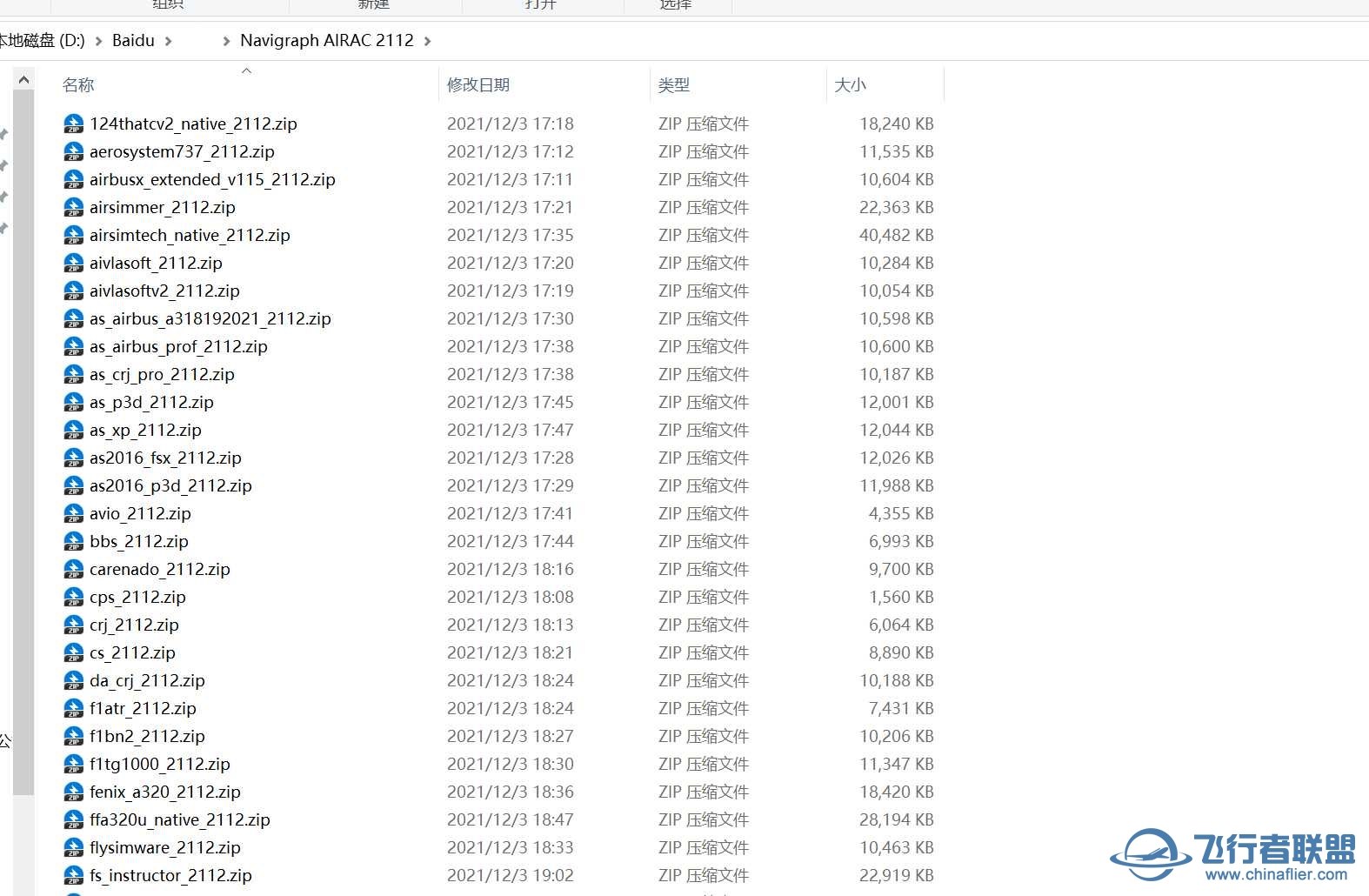Expand chevron after Navigraph AIRAC 2112 breadcrumb
The height and width of the screenshot is (896, 1369).
coord(427,41)
